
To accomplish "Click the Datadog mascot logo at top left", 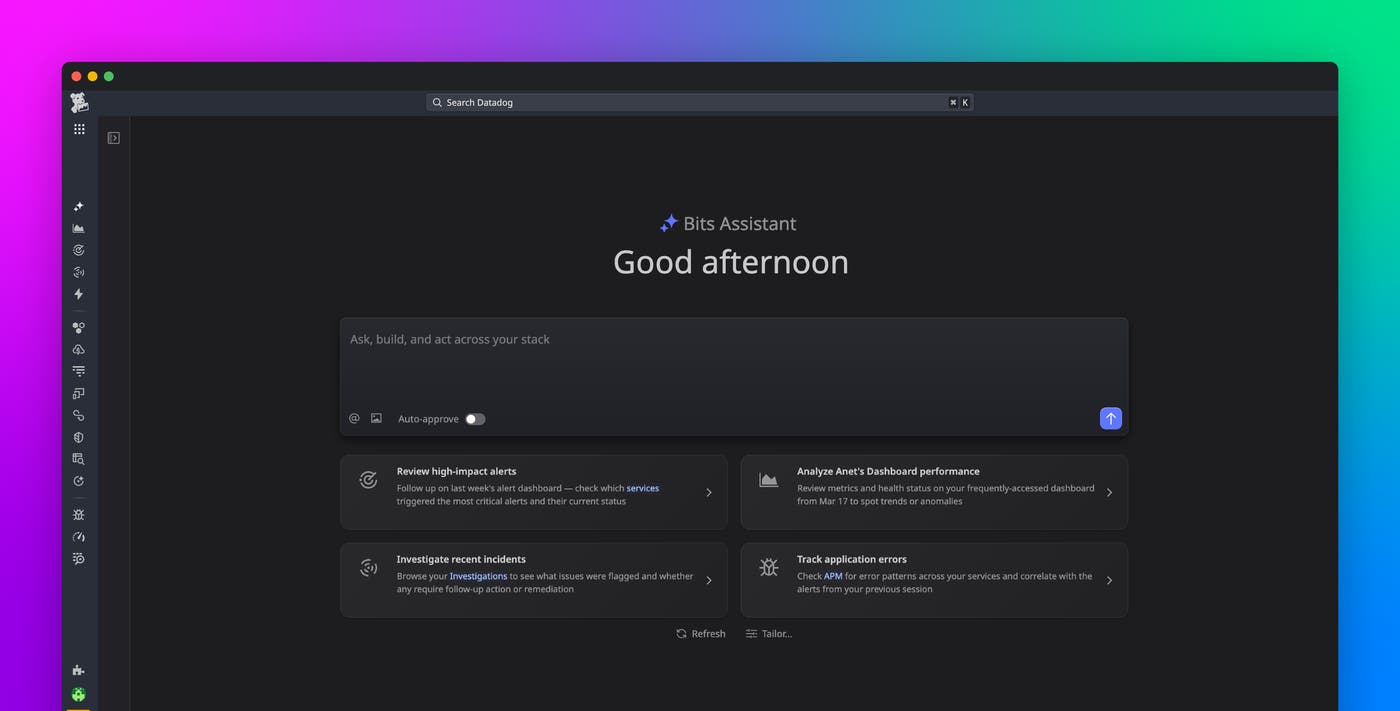I will click(x=79, y=101).
